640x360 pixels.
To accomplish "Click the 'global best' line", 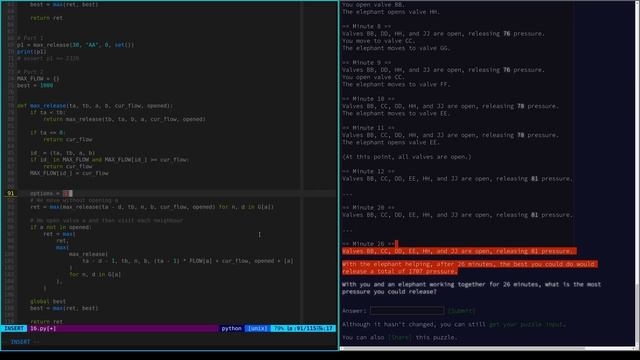I will pos(48,301).
